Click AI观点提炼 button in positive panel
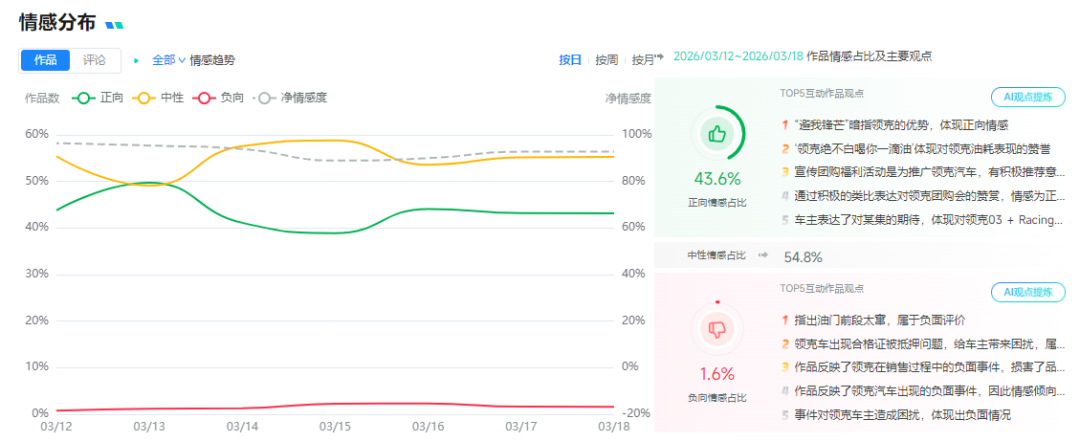This screenshot has height=442, width=1080. pyautogui.click(x=1027, y=97)
